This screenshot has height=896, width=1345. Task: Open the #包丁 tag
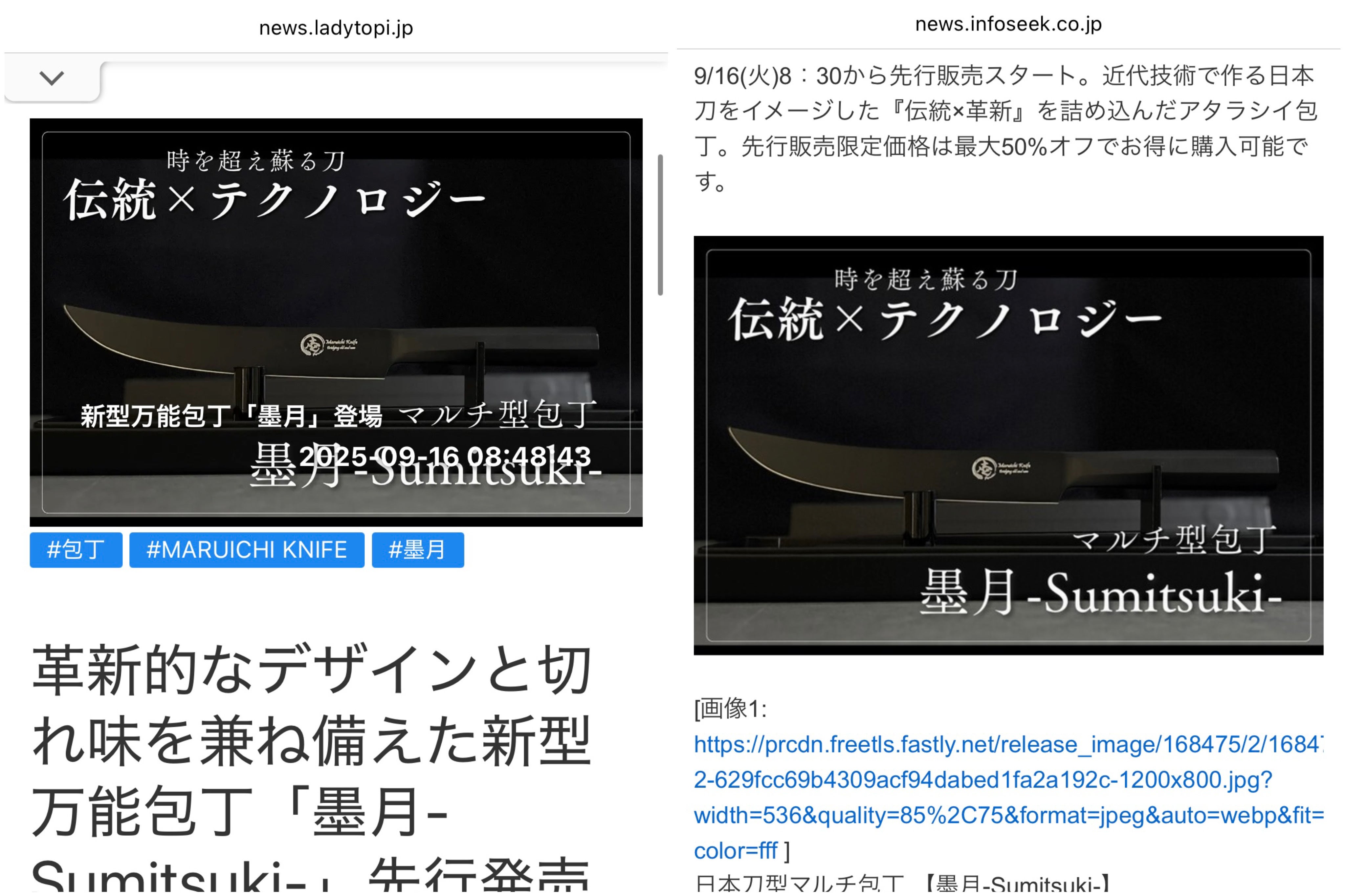pyautogui.click(x=76, y=550)
